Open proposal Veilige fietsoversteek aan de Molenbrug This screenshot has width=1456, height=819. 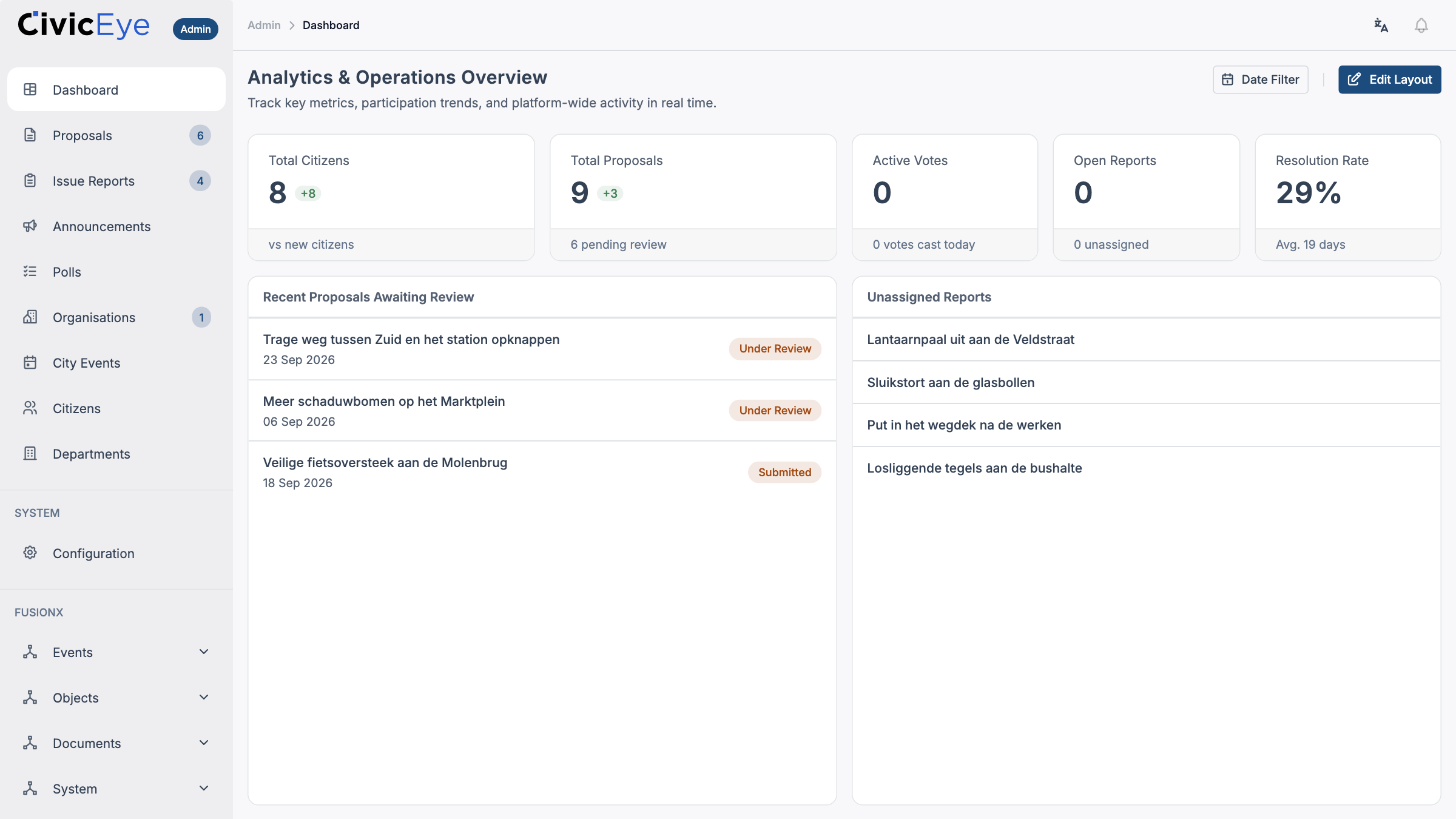(x=542, y=472)
